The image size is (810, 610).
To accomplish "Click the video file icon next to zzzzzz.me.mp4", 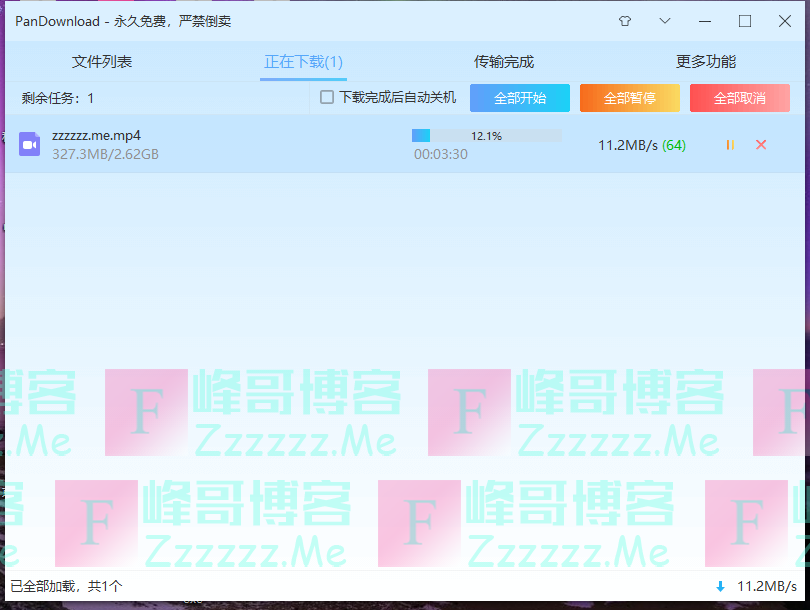I will point(28,144).
